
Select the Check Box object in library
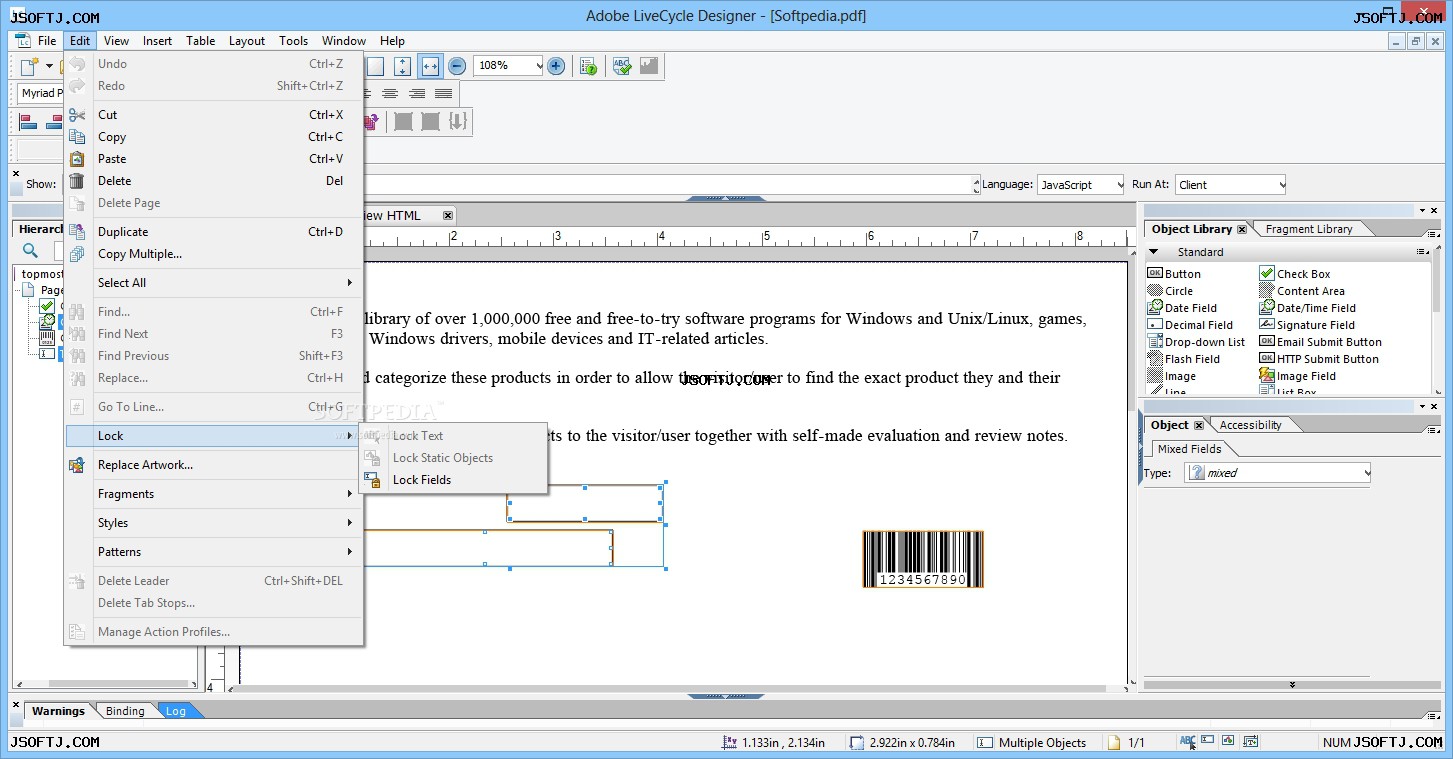1295,274
